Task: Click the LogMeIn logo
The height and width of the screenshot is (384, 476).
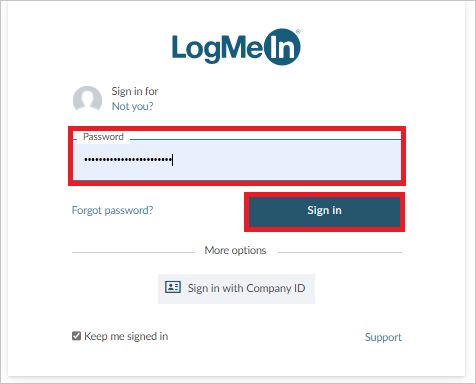Action: click(236, 47)
